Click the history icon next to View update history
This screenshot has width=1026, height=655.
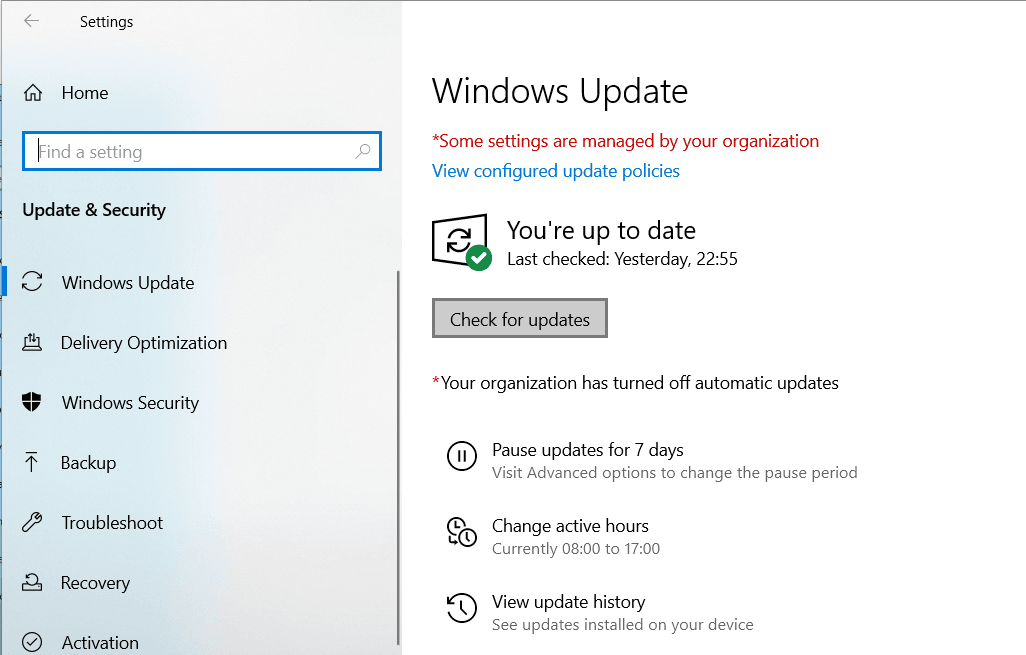(x=461, y=609)
